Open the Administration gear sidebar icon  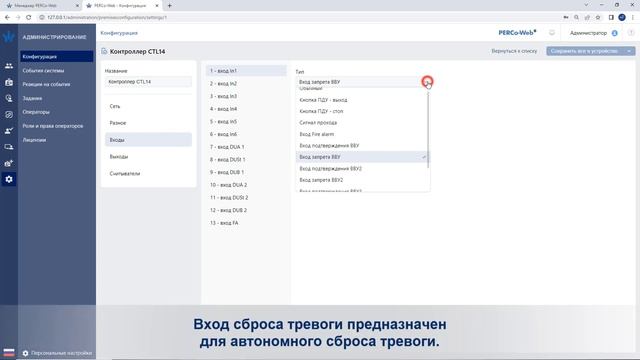(x=9, y=179)
